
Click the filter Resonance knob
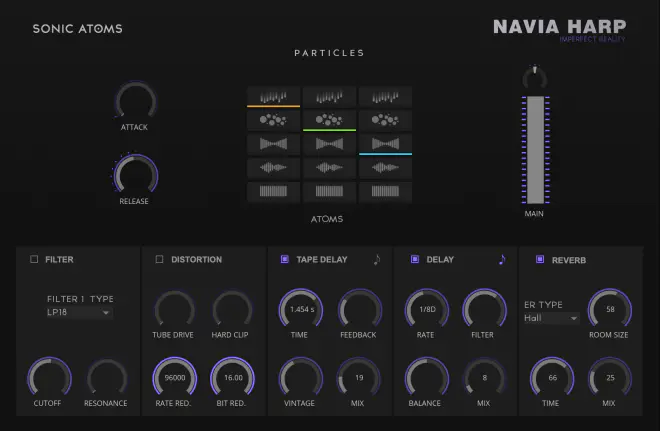click(107, 378)
